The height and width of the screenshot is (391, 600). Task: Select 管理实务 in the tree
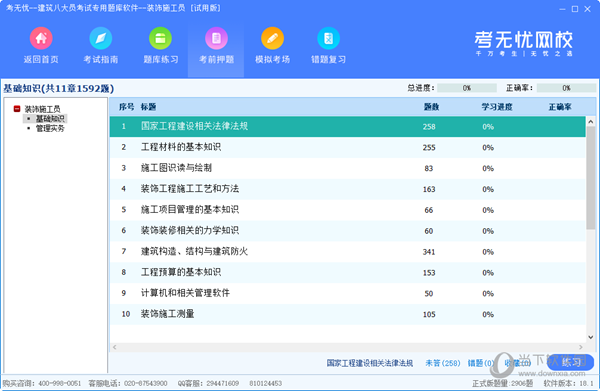[x=50, y=129]
